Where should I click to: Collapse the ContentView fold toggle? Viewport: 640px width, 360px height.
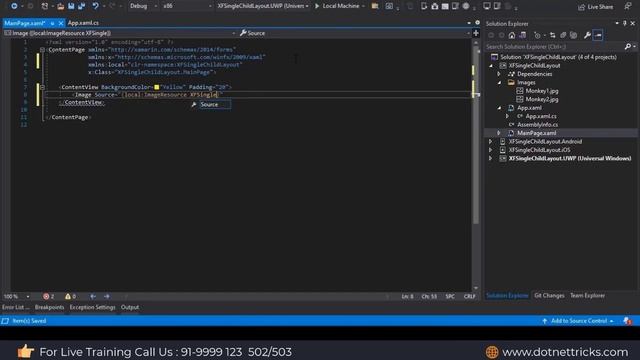(x=42, y=87)
